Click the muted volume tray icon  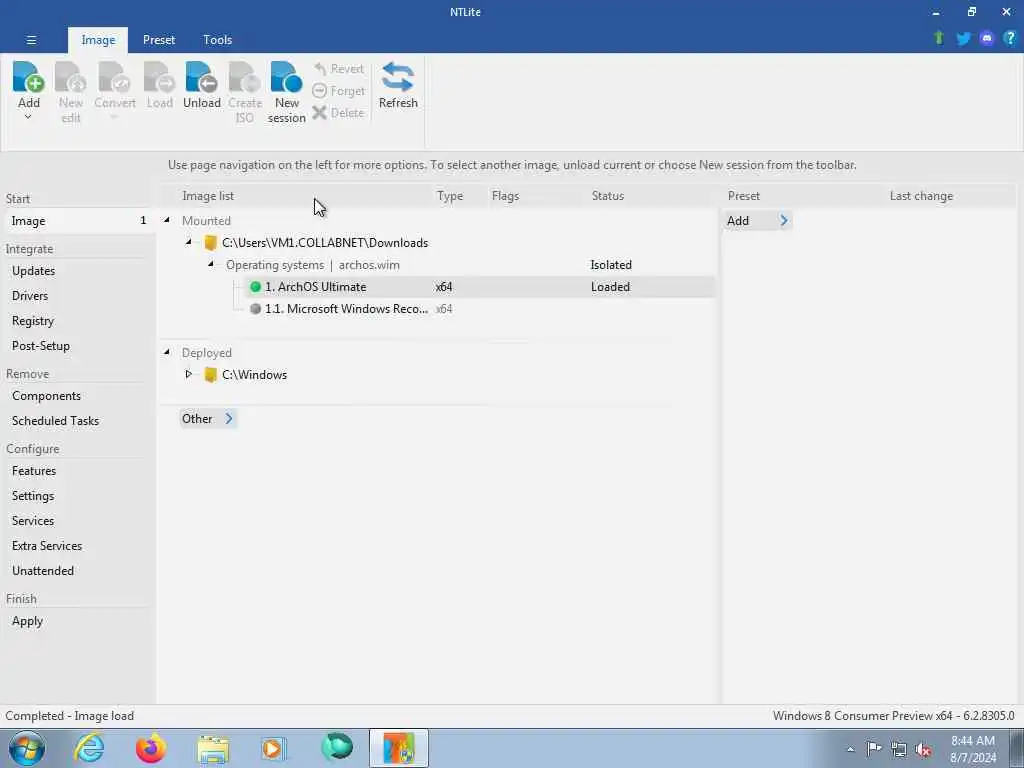click(923, 750)
